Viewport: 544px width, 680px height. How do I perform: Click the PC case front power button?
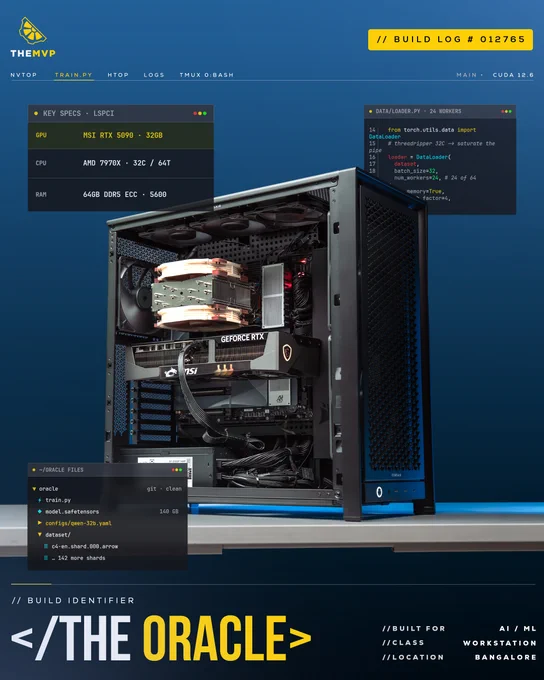pyautogui.click(x=379, y=492)
